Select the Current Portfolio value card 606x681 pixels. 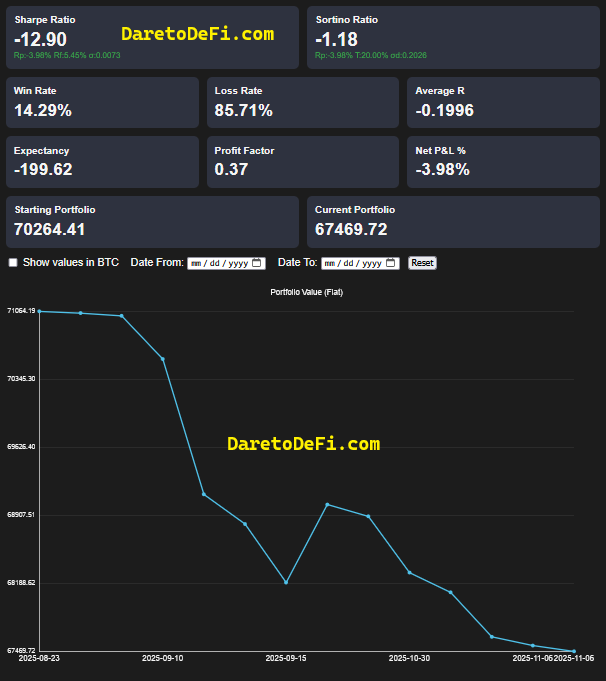click(452, 222)
